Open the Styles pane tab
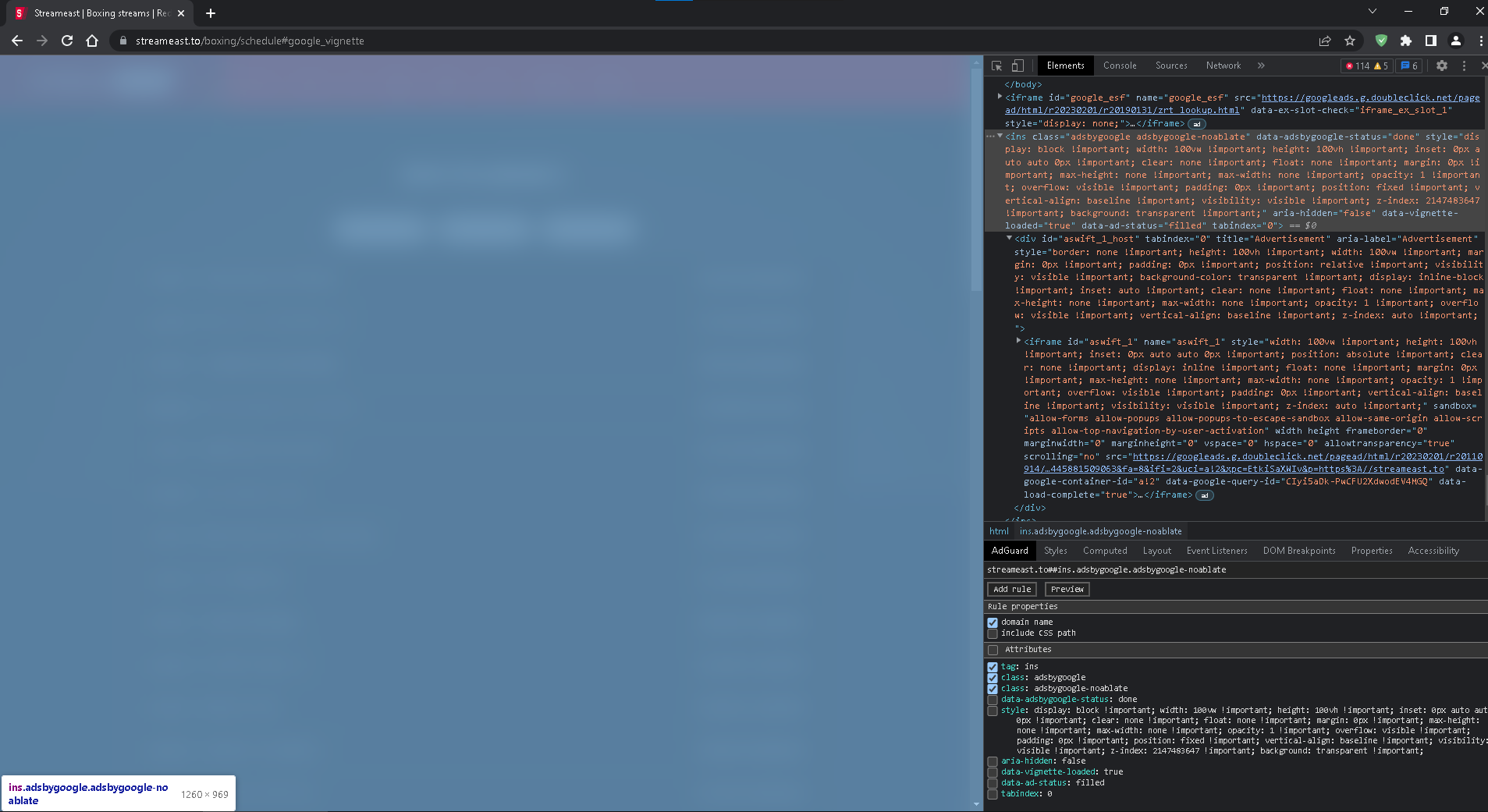This screenshot has height=812, width=1488. (1055, 551)
